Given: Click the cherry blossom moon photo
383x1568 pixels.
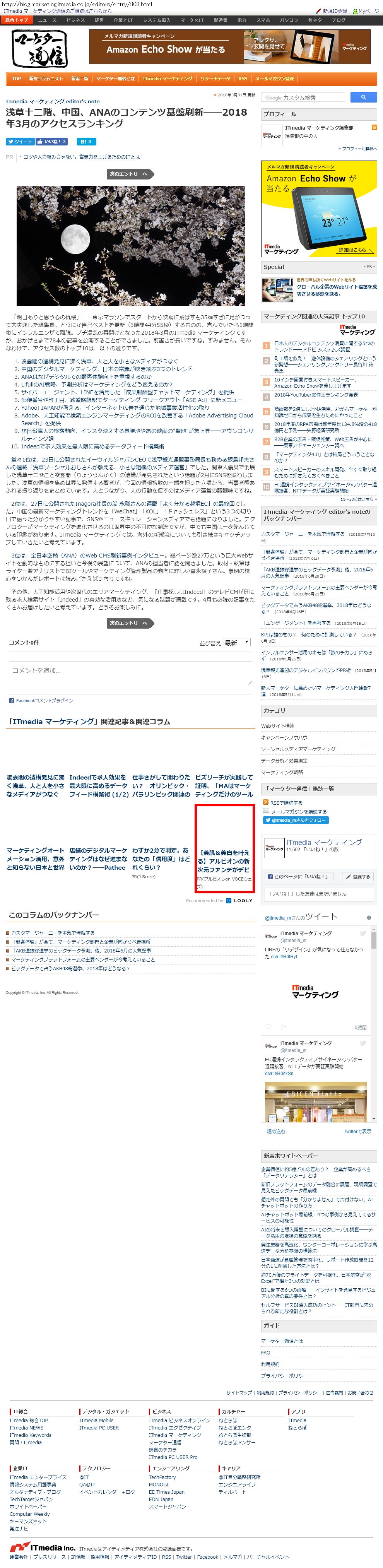Looking at the screenshot, I should (130, 245).
